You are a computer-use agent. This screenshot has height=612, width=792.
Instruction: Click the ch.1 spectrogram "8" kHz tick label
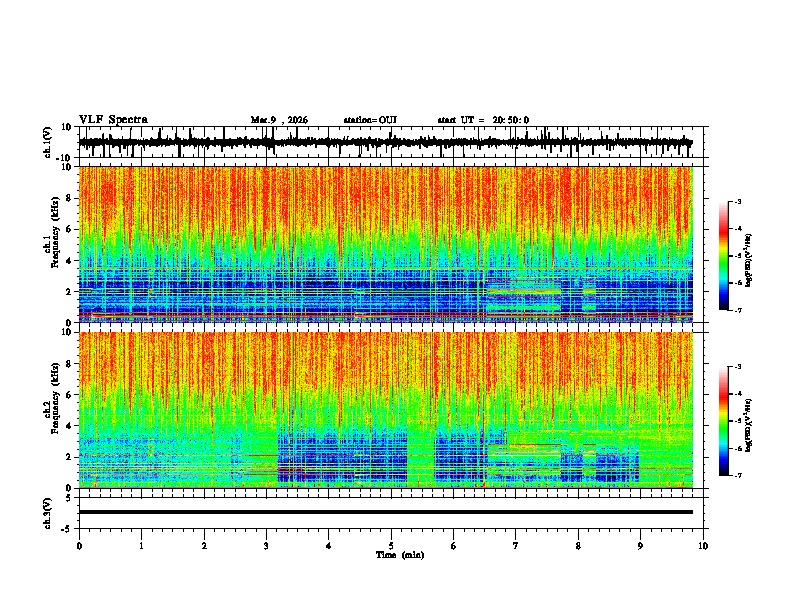pyautogui.click(x=69, y=198)
